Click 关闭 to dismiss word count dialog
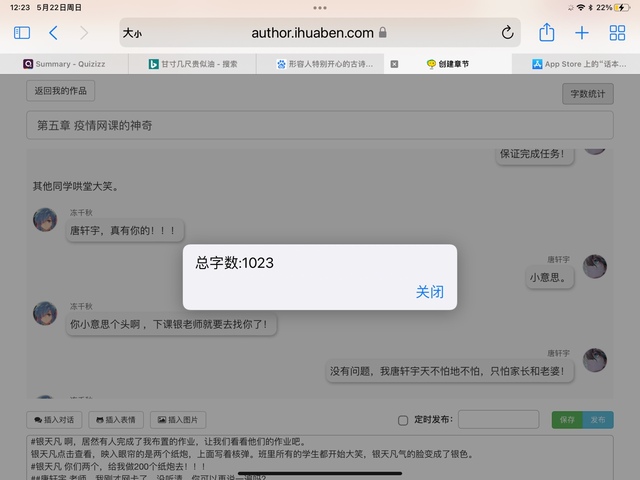The image size is (640, 480). tap(429, 292)
